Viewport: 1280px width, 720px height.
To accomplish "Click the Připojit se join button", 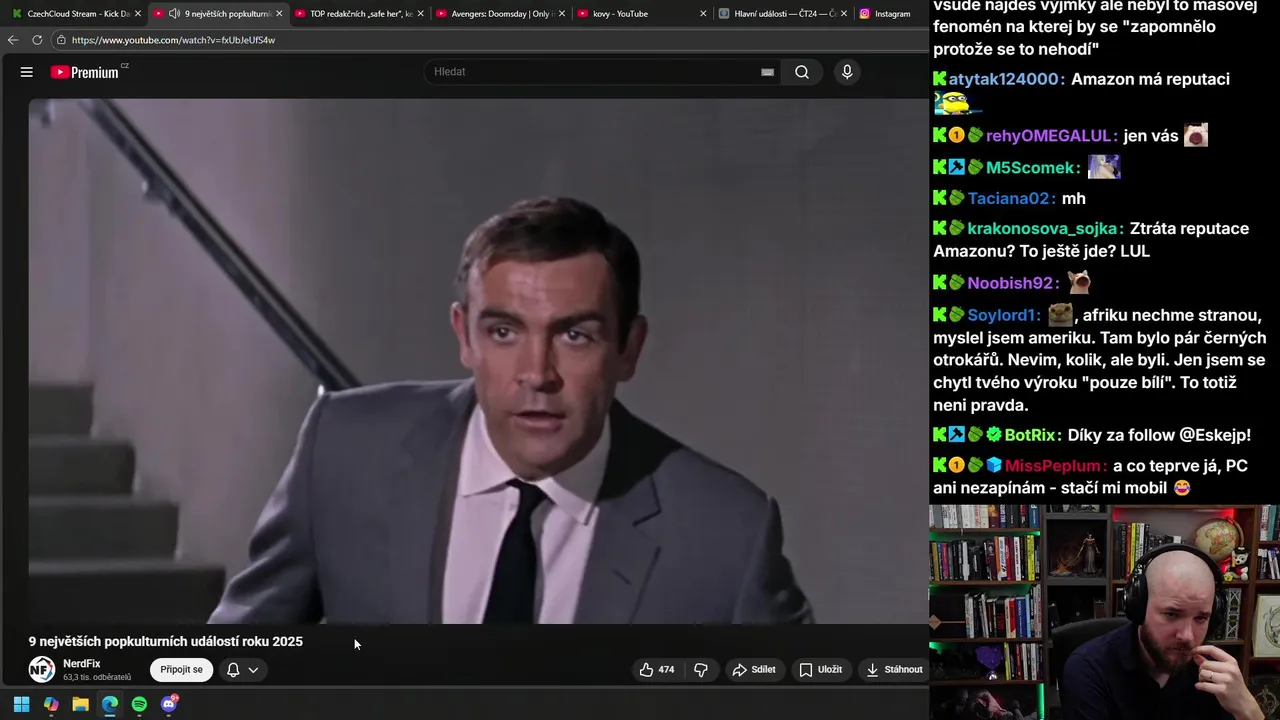I will click(182, 670).
